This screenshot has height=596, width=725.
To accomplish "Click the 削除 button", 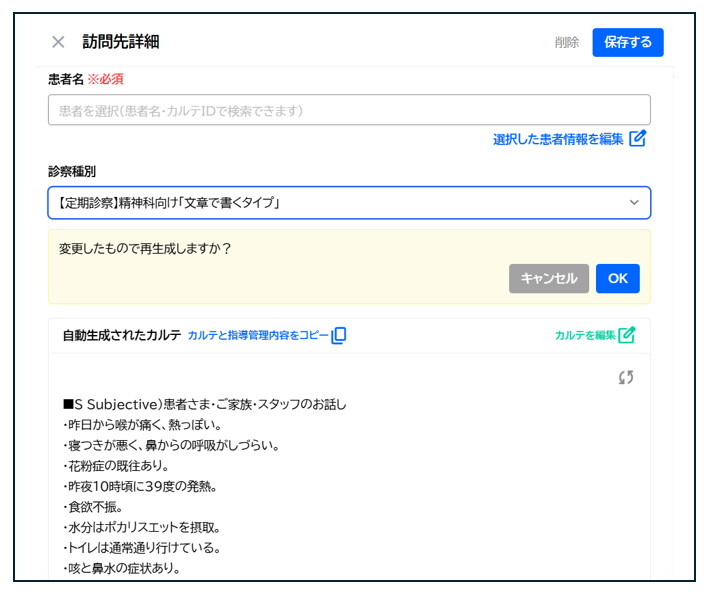I will click(x=567, y=42).
